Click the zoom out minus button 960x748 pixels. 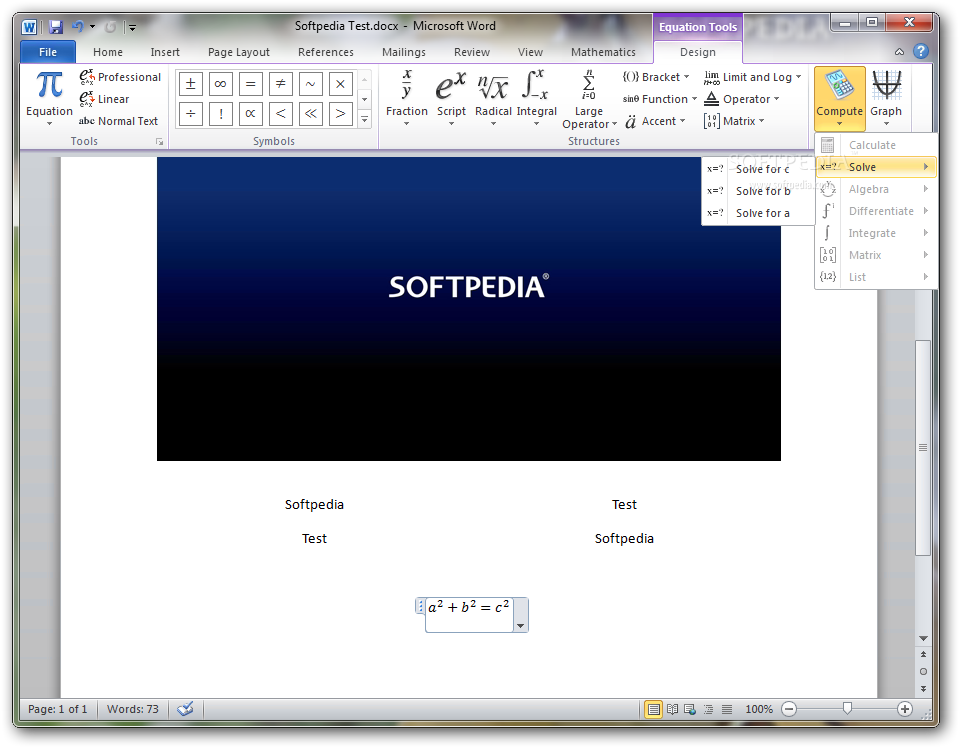[789, 709]
